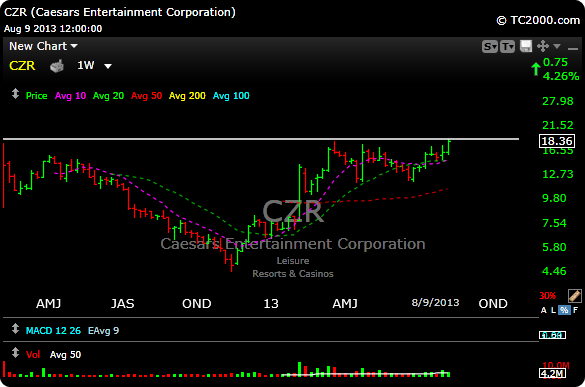Select the Avg 20 moving average label
Image resolution: width=585 pixels, height=387 pixels.
tap(109, 96)
